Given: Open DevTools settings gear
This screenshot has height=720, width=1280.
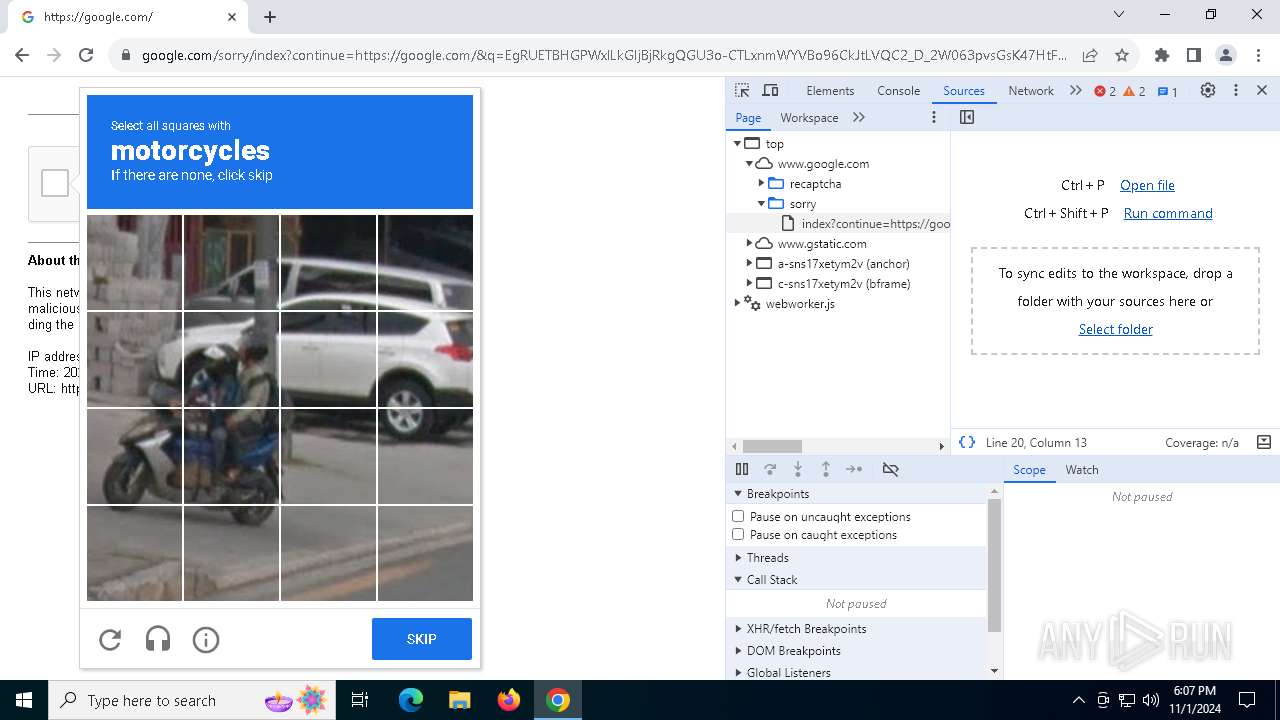Looking at the screenshot, I should coord(1208,90).
